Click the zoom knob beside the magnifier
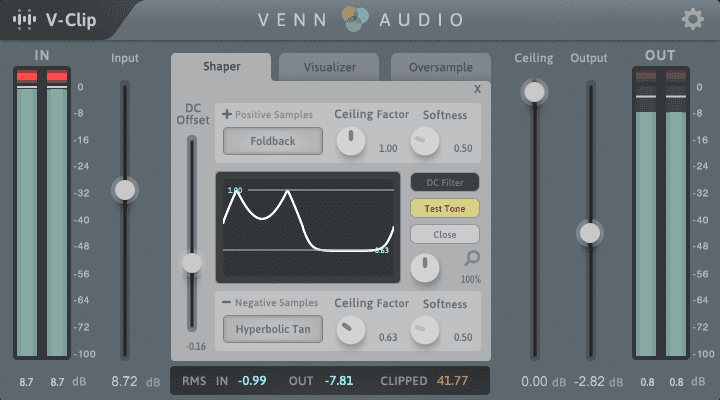The width and height of the screenshot is (720, 400). coord(425,266)
